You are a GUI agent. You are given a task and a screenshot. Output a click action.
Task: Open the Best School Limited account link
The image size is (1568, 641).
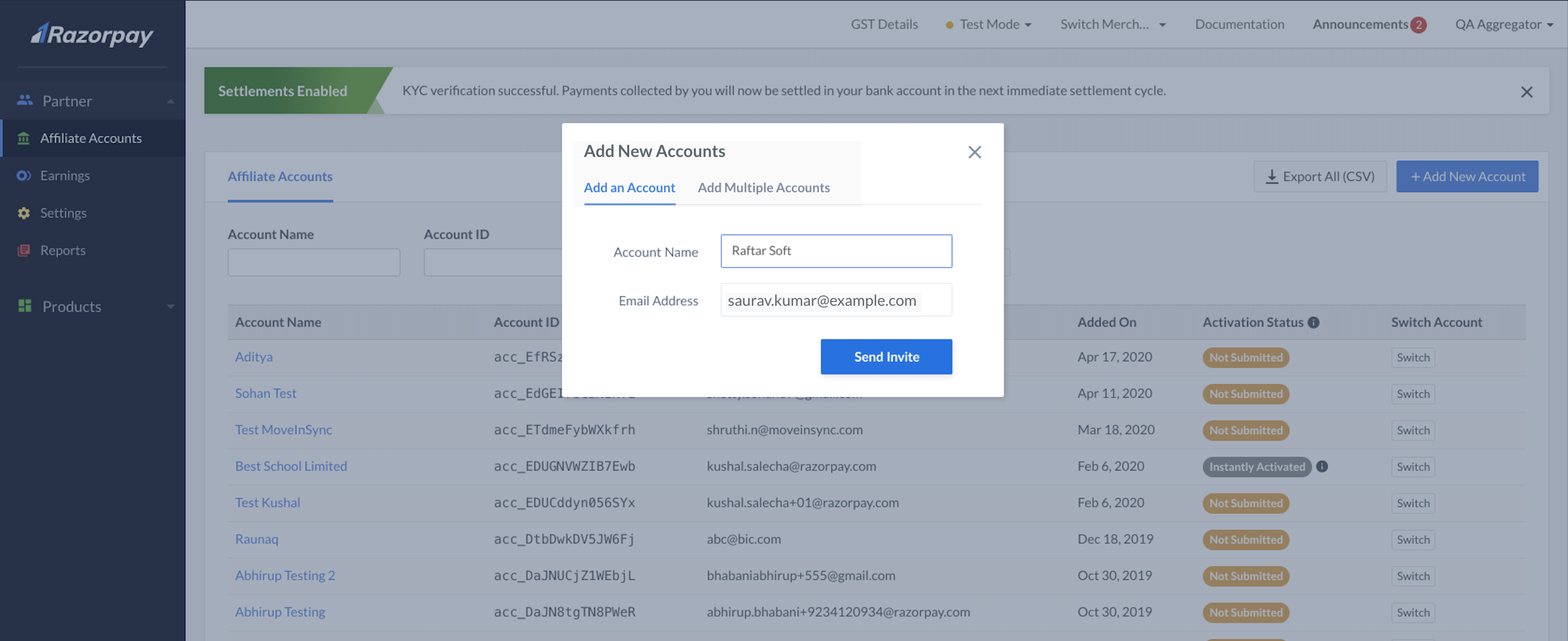pos(291,466)
